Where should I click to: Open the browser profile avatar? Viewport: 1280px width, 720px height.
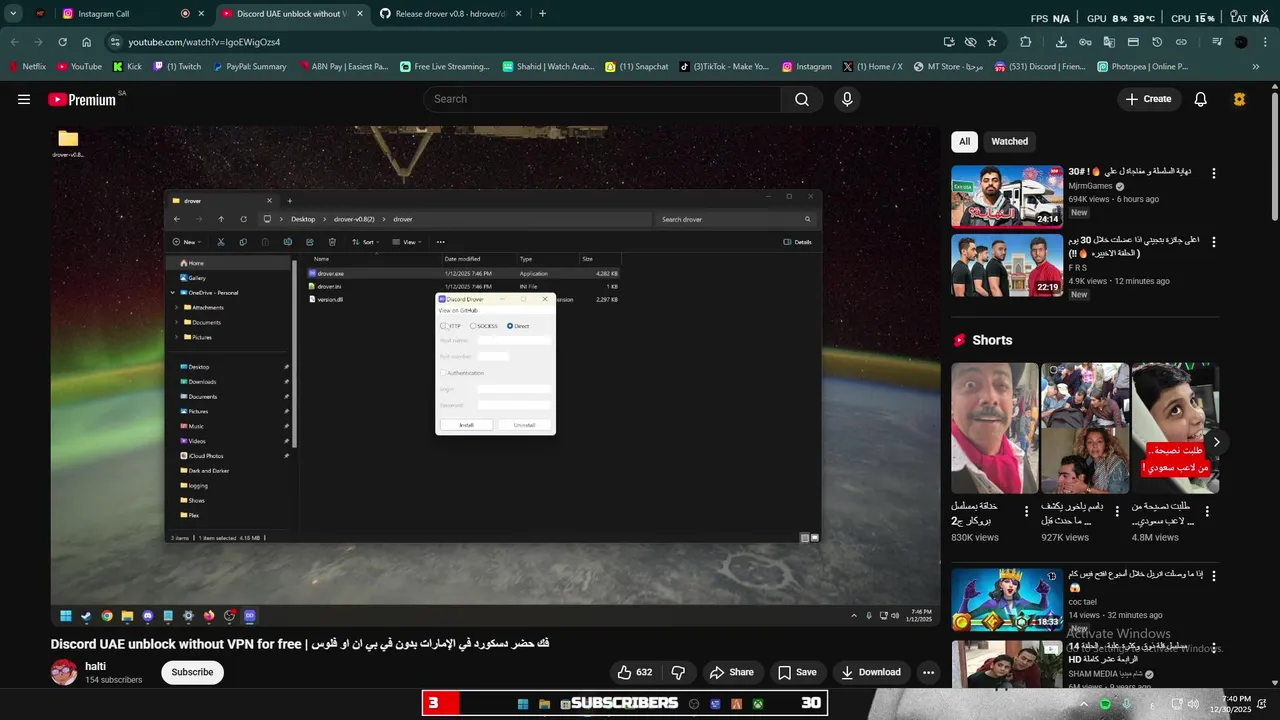coord(1241,42)
